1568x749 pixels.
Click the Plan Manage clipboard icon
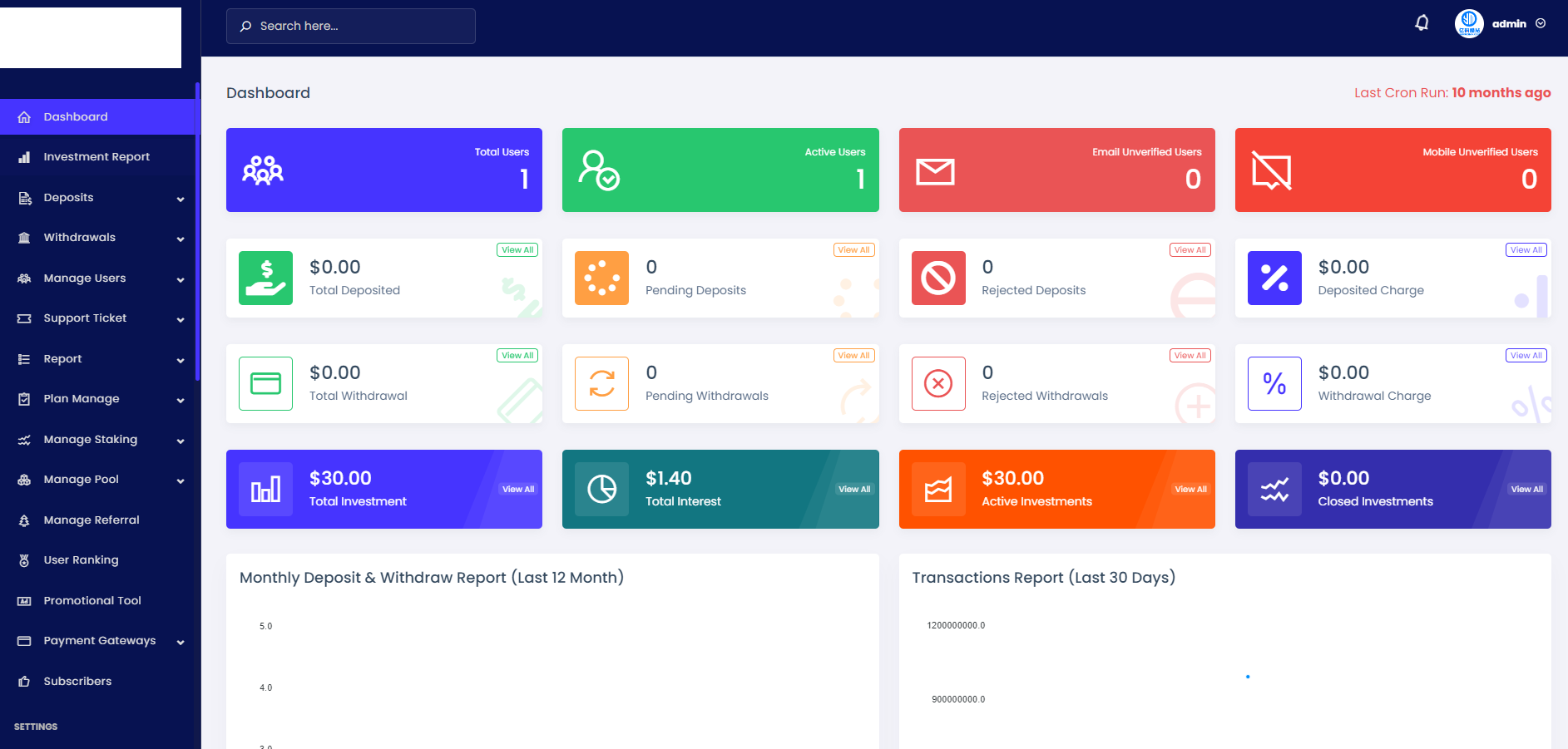pyautogui.click(x=24, y=399)
